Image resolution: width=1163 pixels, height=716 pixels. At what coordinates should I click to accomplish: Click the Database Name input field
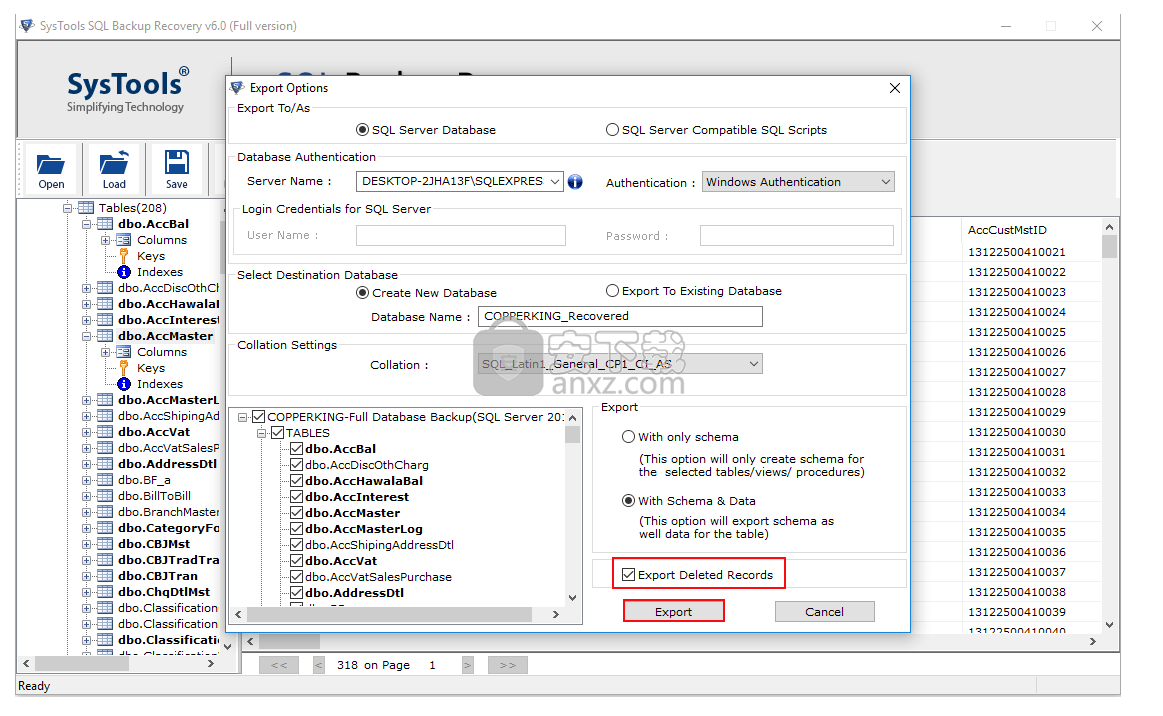[x=620, y=316]
